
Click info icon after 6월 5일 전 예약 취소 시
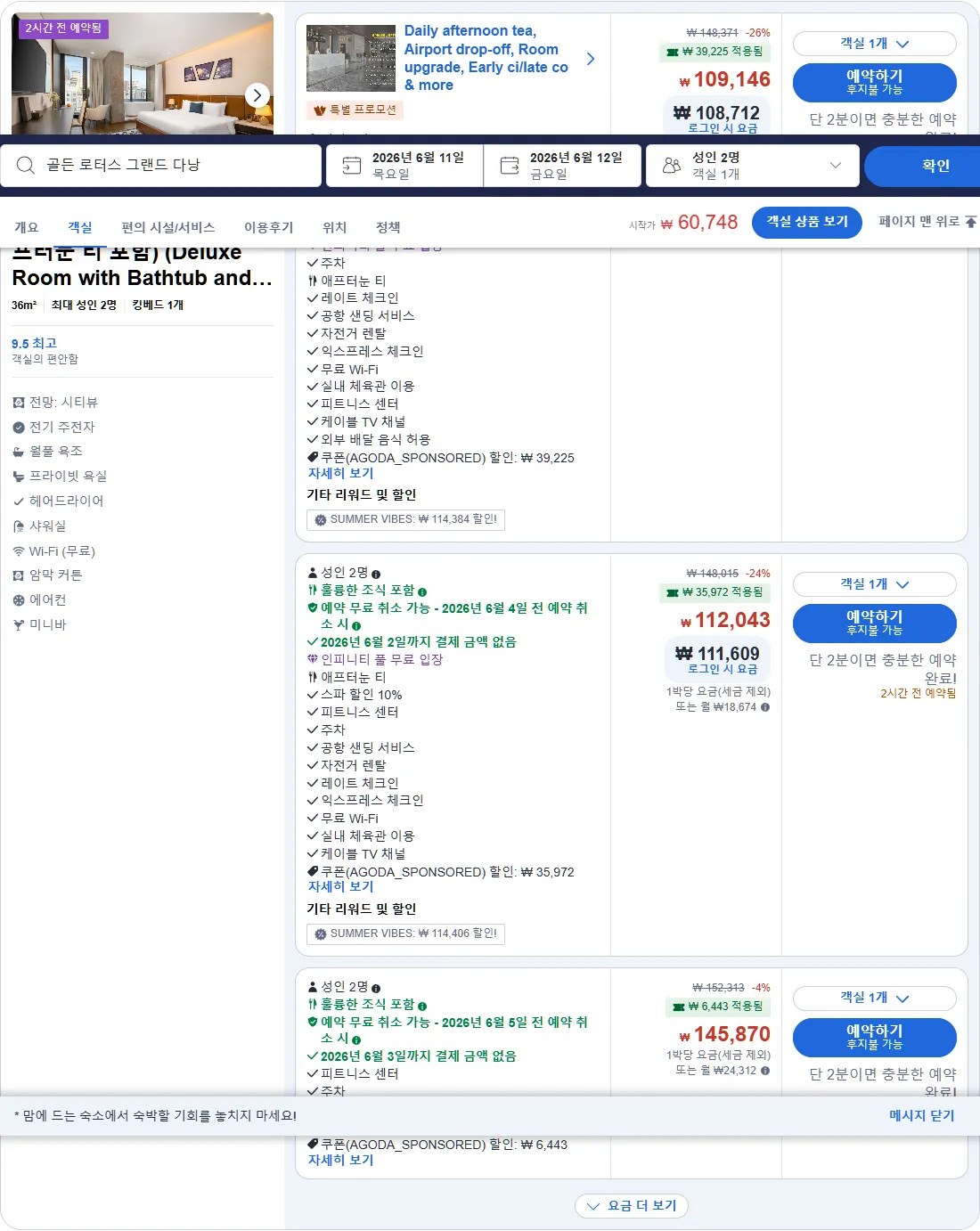pyautogui.click(x=356, y=1039)
